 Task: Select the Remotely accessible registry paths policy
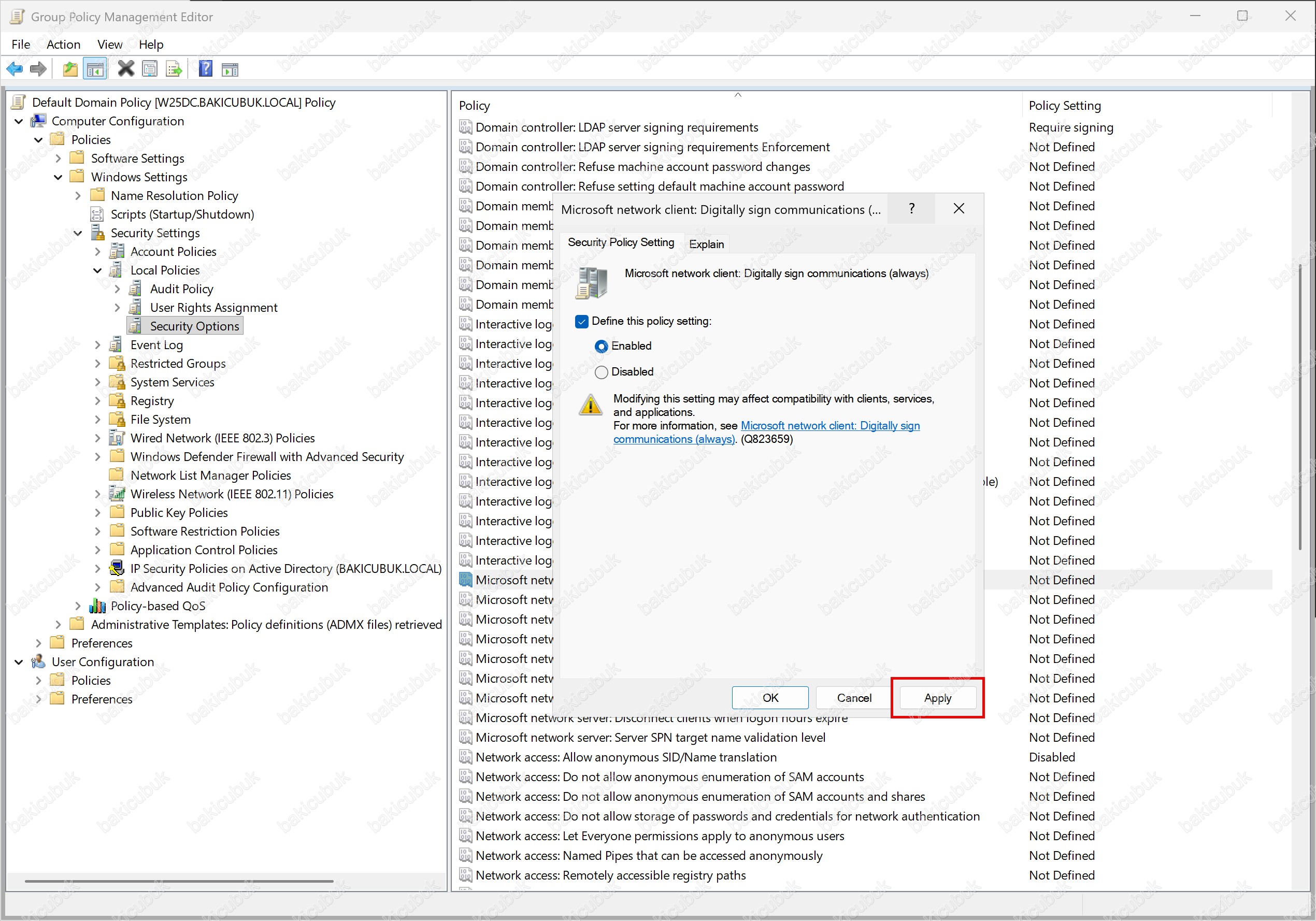pos(610,875)
